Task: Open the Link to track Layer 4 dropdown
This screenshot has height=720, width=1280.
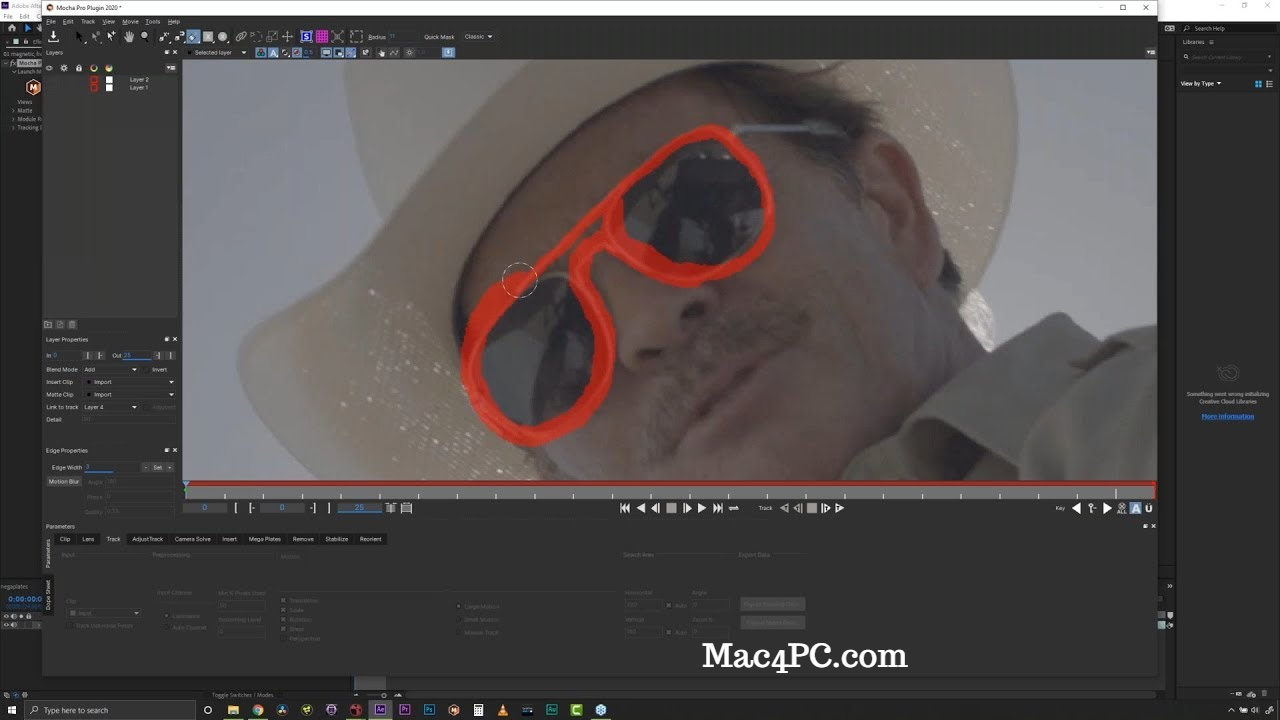Action: [110, 407]
